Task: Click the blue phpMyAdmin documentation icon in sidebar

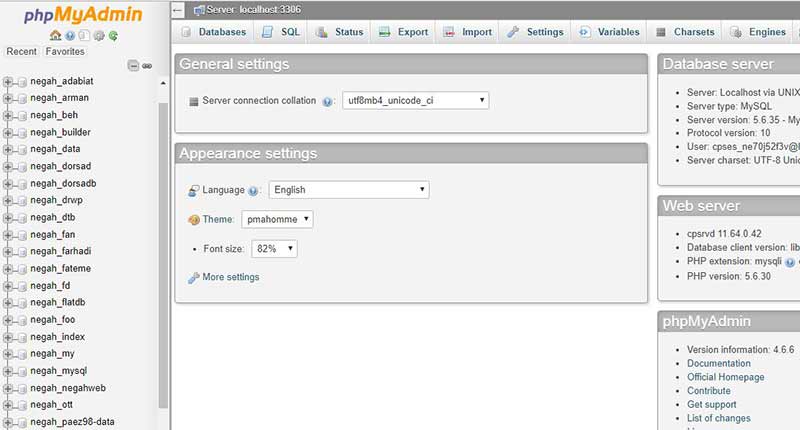Action: click(x=70, y=35)
